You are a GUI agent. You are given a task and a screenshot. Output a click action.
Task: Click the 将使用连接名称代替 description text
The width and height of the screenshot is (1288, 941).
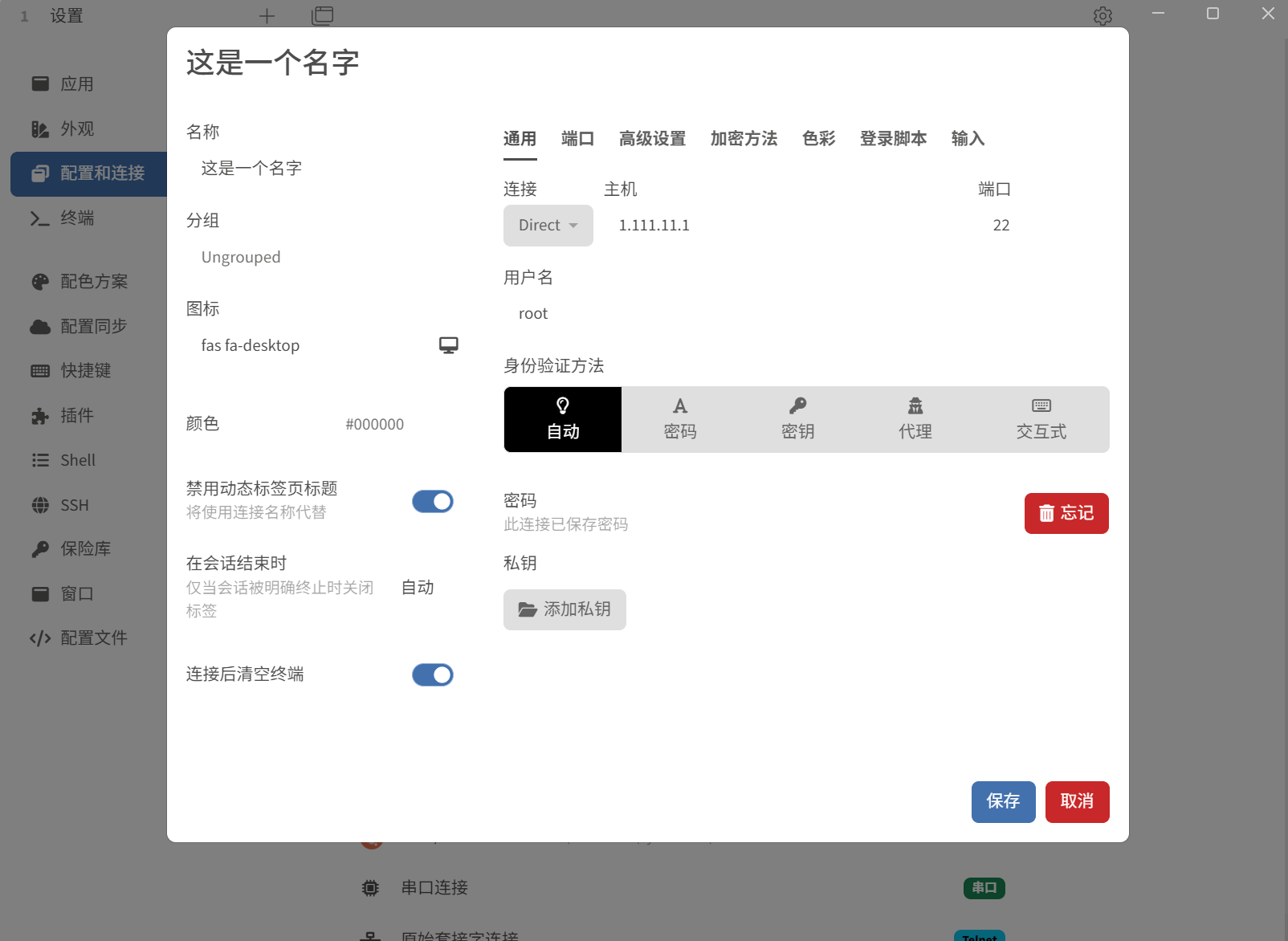[256, 512]
